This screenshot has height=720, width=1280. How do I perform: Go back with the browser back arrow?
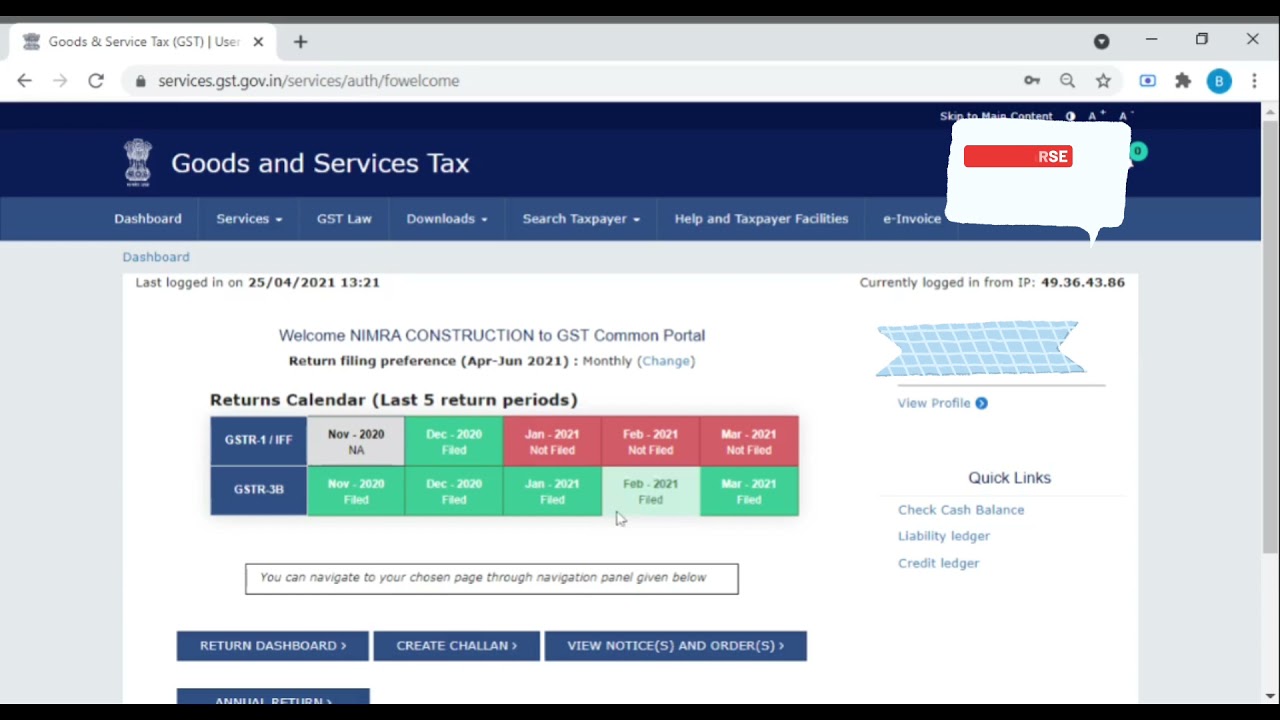click(x=24, y=81)
